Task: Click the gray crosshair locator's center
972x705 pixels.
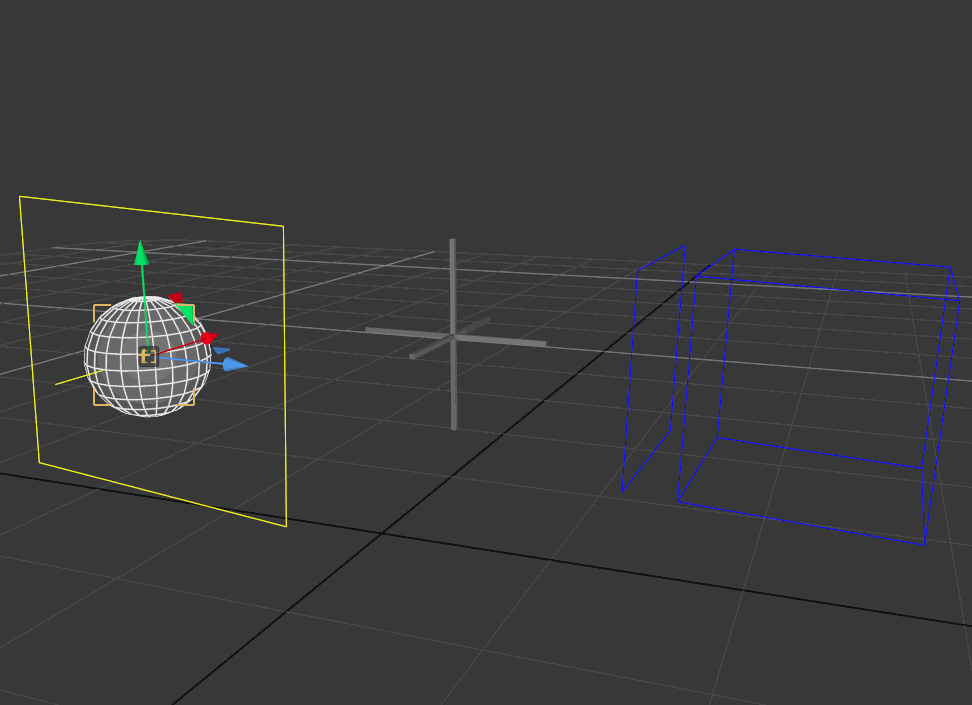Action: 453,338
